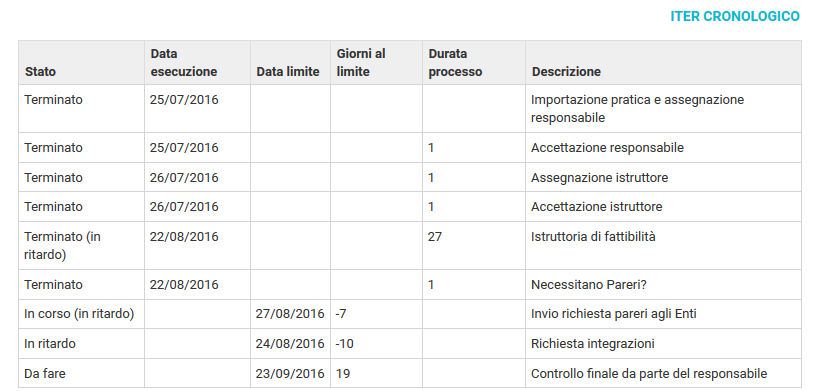Select the Assegnazione istruttore row
This screenshot has width=819, height=391.
coord(410,177)
